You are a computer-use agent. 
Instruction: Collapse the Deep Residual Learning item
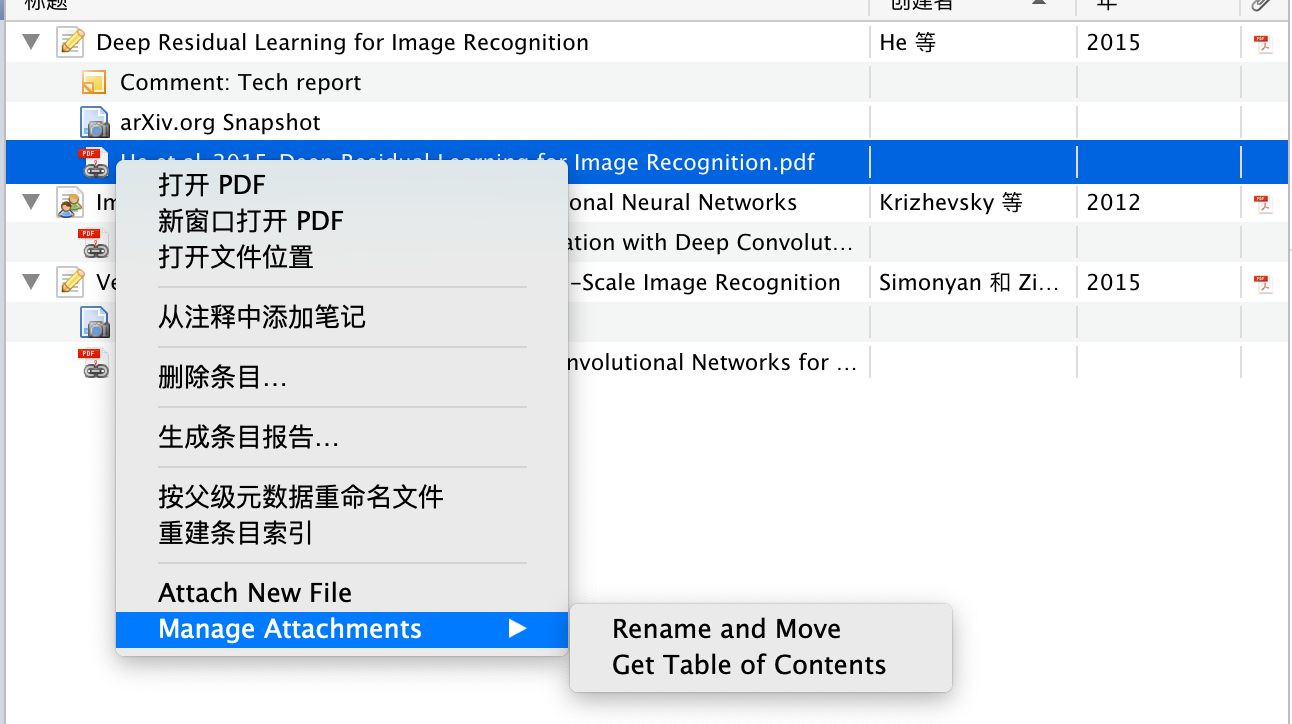click(32, 42)
